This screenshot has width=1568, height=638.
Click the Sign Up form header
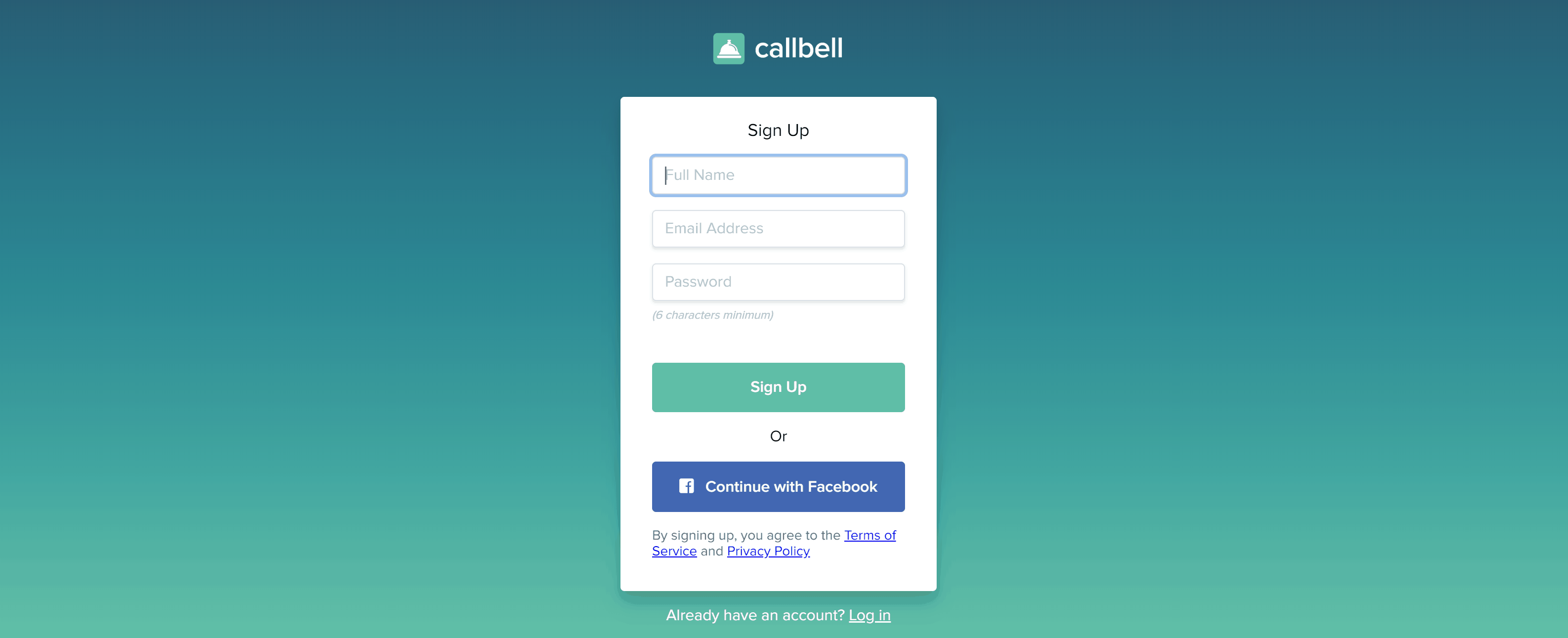click(778, 129)
